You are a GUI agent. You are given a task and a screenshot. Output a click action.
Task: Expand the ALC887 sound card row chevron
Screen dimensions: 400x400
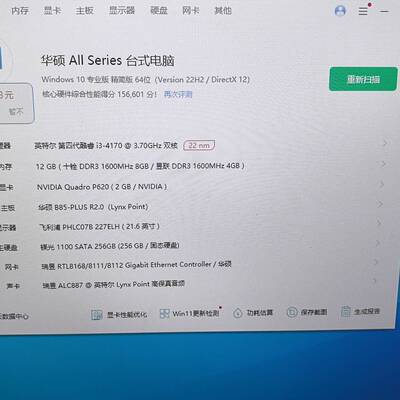pyautogui.click(x=374, y=282)
